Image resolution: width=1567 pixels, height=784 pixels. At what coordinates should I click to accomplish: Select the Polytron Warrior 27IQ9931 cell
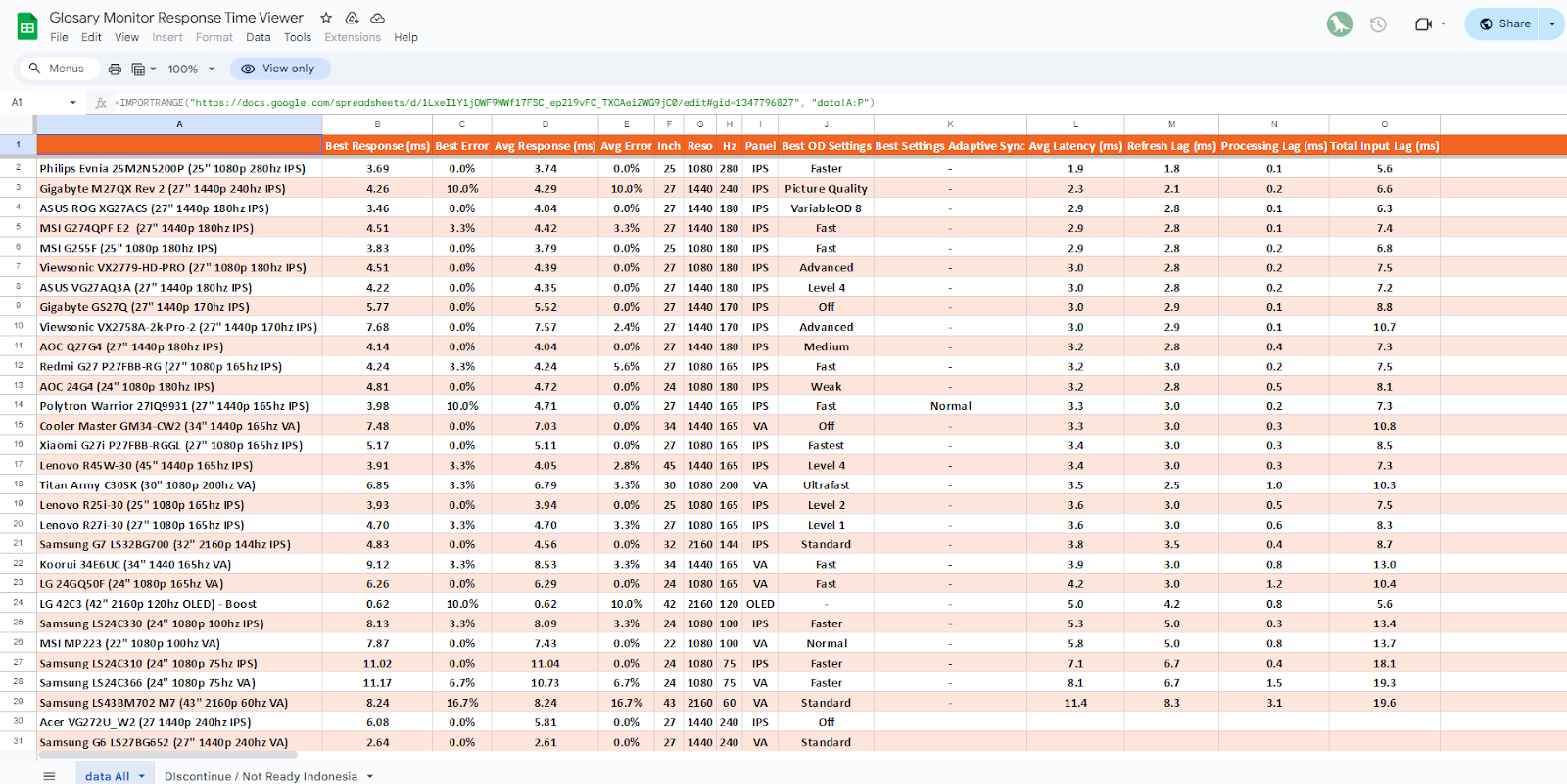coord(179,405)
